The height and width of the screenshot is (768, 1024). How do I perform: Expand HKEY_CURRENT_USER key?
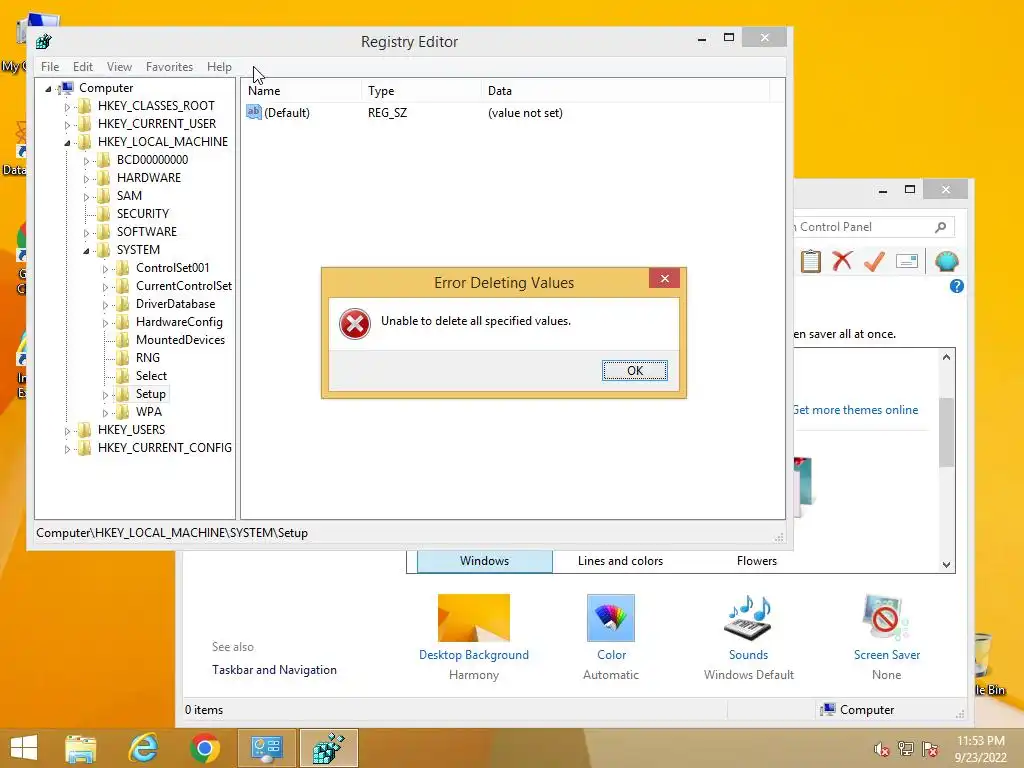tap(67, 124)
